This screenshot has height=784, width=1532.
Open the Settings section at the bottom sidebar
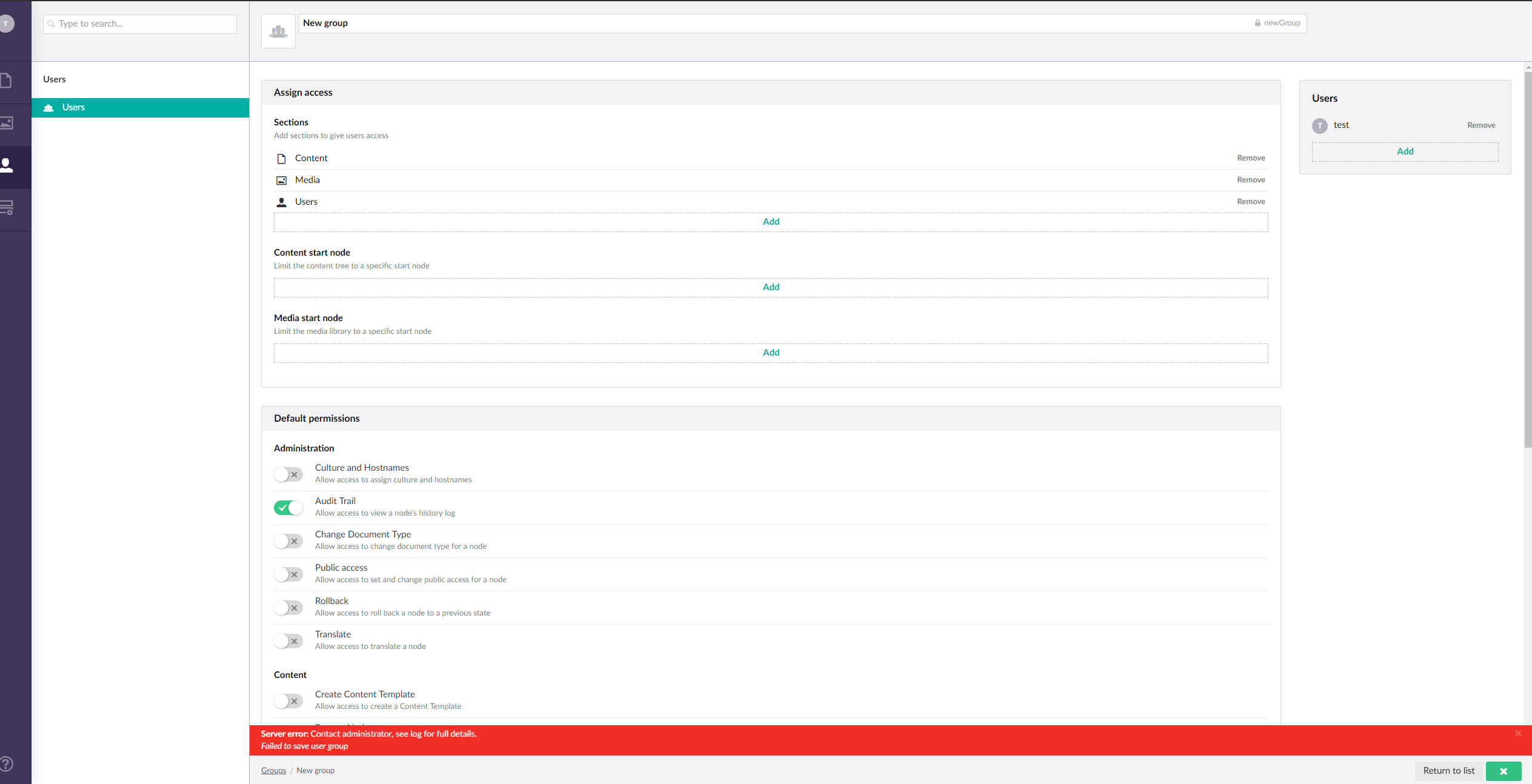7,208
